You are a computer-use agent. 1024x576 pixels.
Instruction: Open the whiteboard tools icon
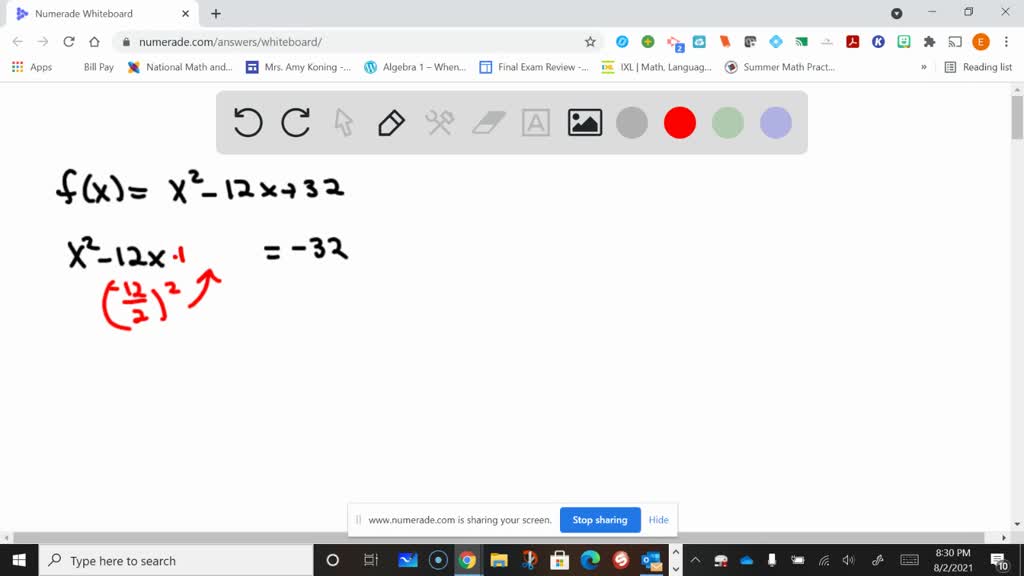click(x=440, y=122)
